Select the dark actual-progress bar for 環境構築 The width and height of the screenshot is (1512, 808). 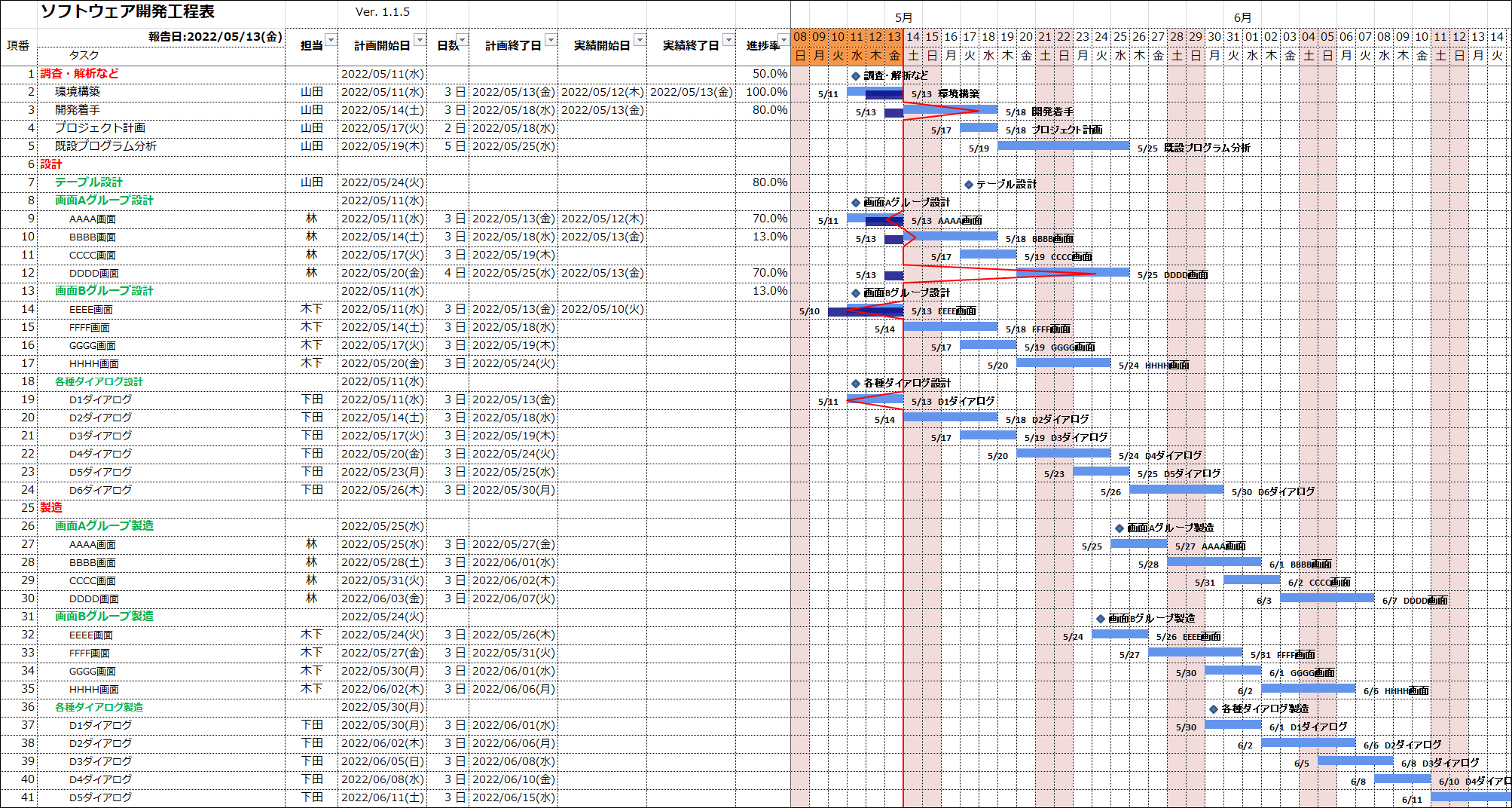(884, 95)
